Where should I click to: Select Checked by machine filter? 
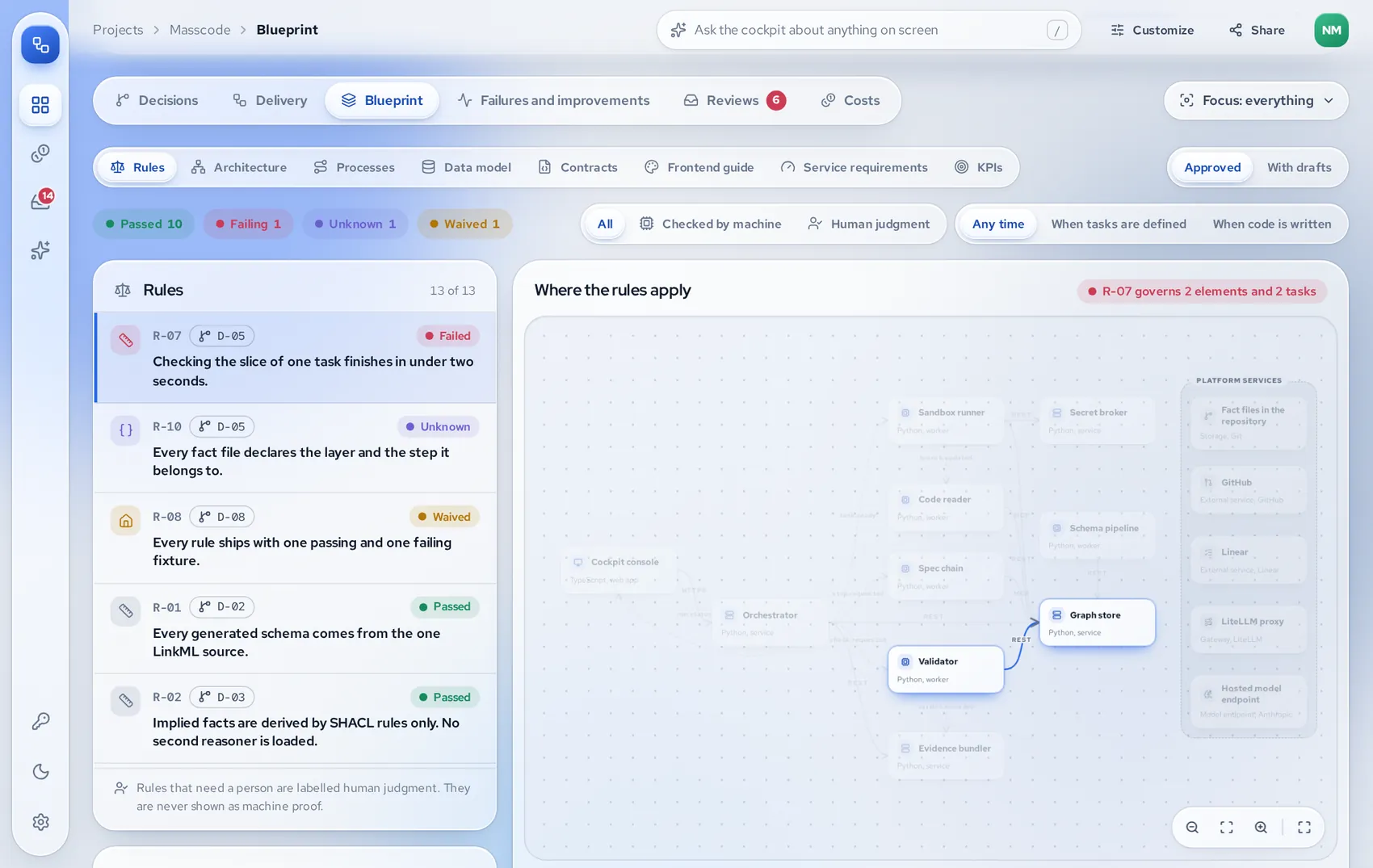[x=710, y=224]
